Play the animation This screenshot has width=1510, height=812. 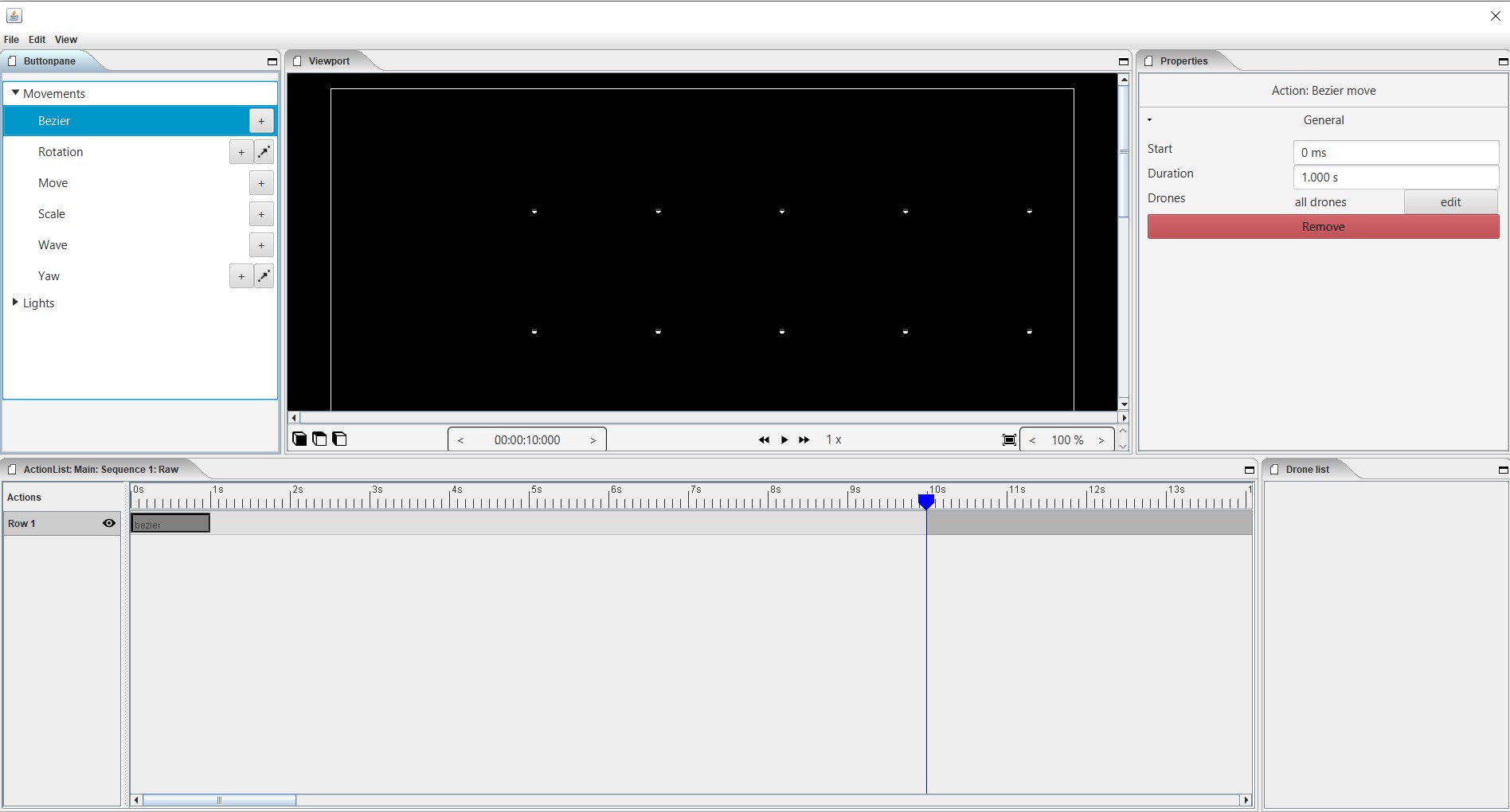784,439
